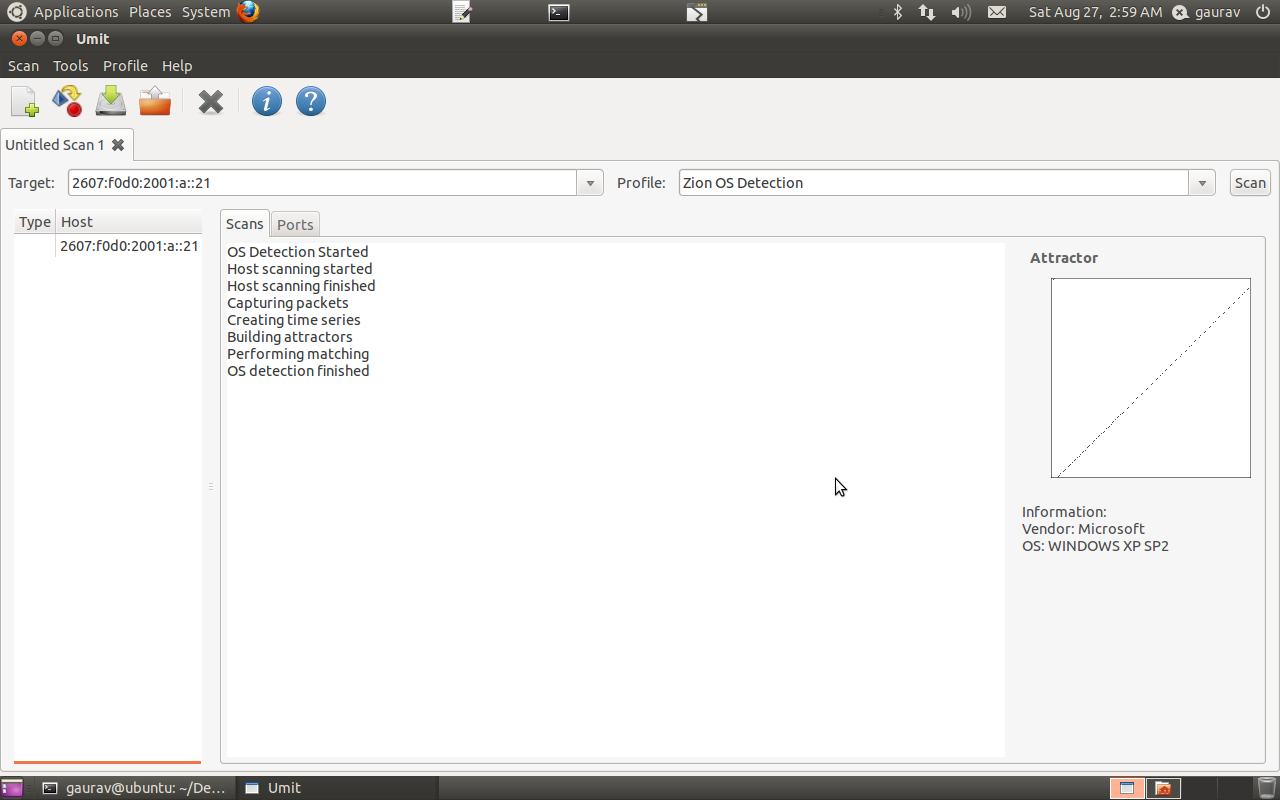Click the Save Scan download icon
1280x800 pixels.
point(111,101)
